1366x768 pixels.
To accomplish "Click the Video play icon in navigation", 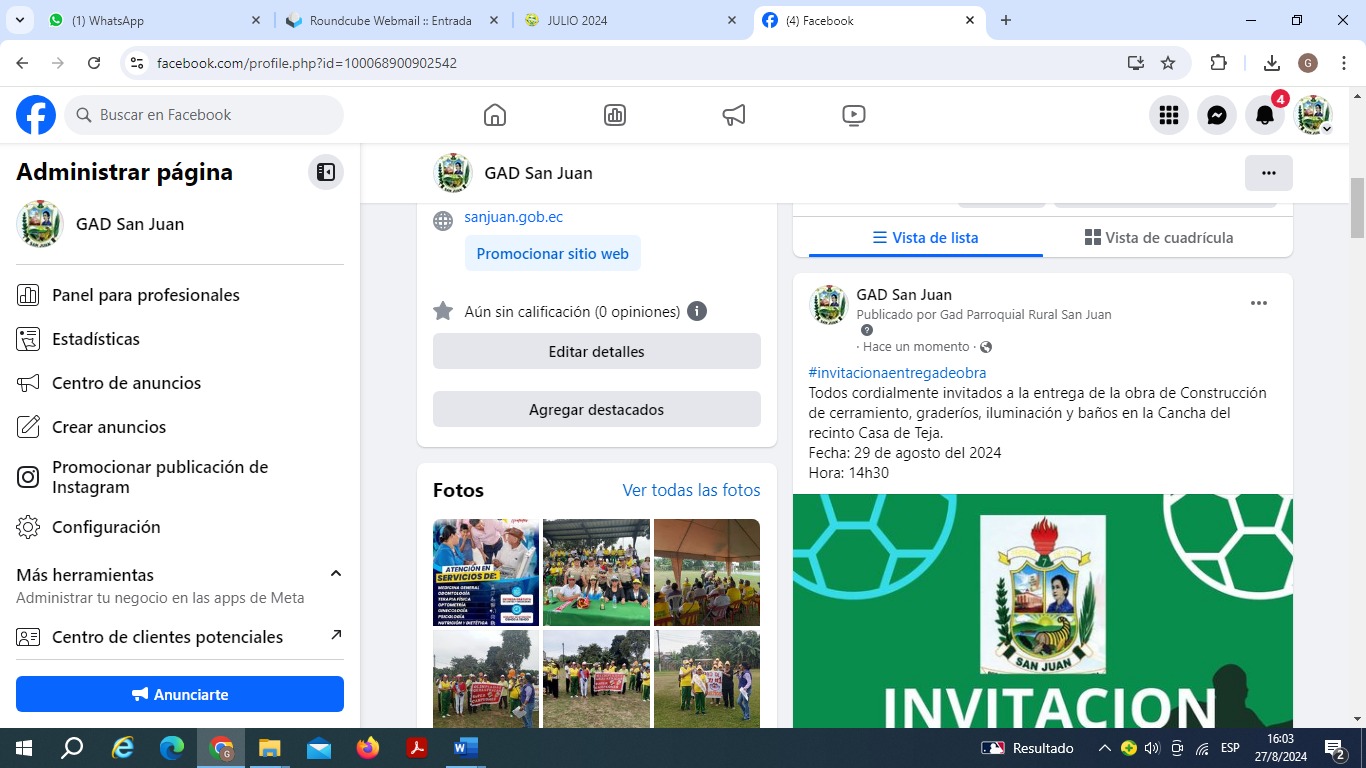I will (853, 115).
